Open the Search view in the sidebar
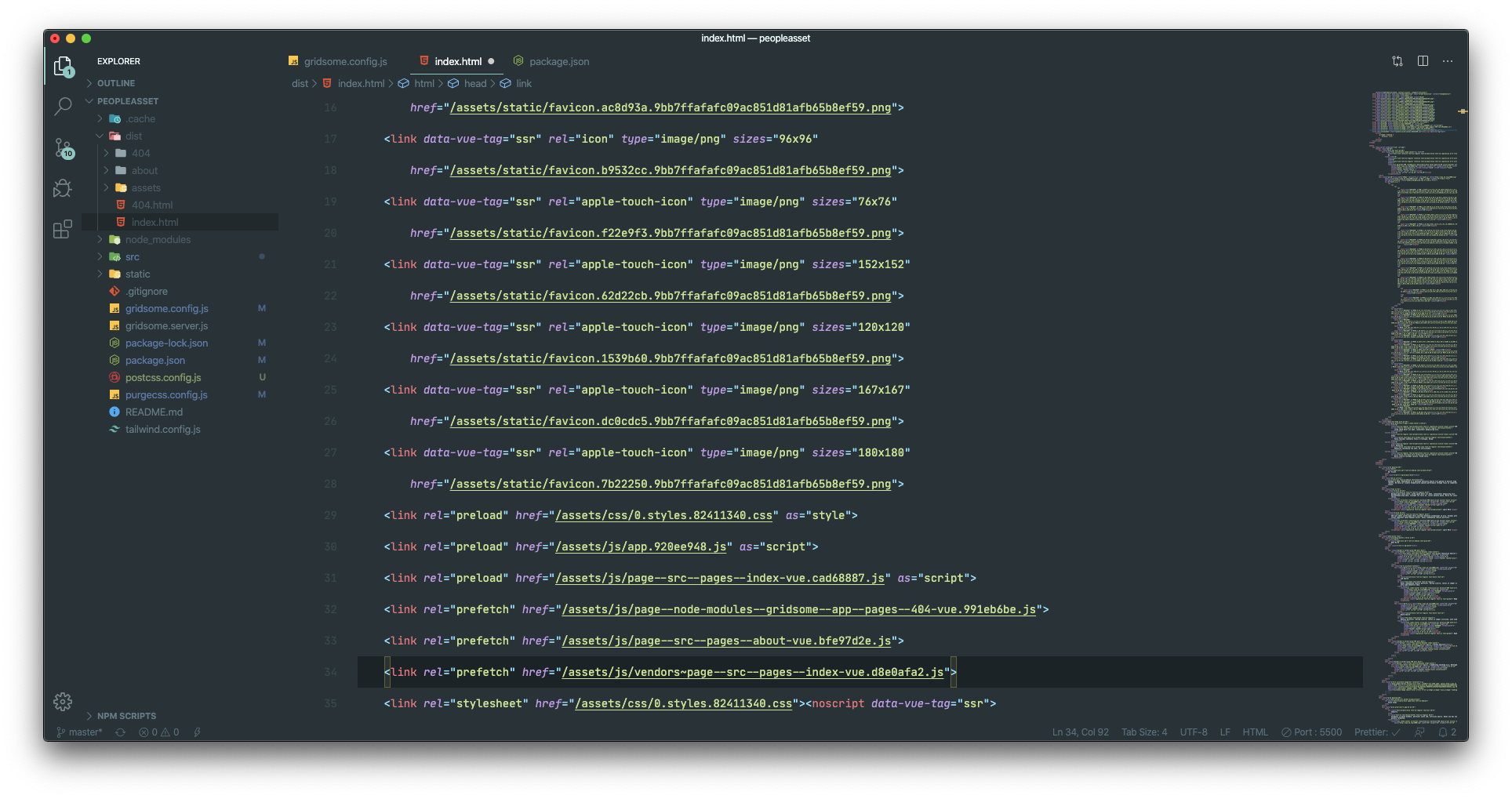 click(63, 107)
